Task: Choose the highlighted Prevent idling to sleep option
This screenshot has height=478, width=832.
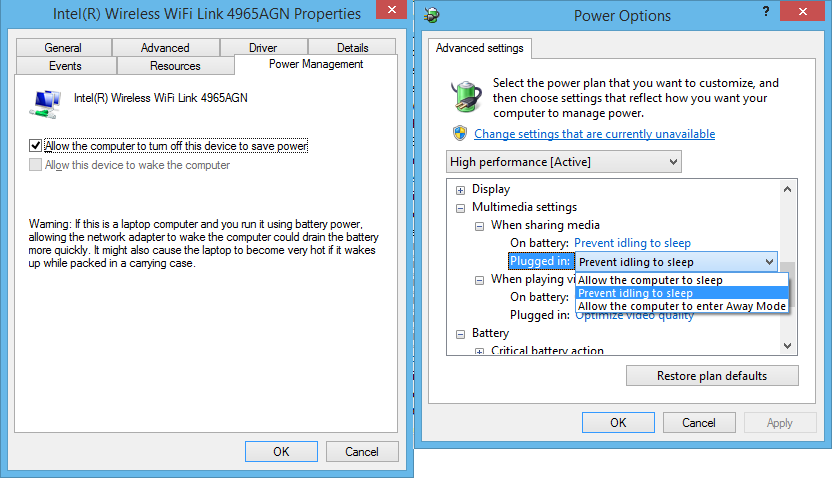Action: coord(682,293)
